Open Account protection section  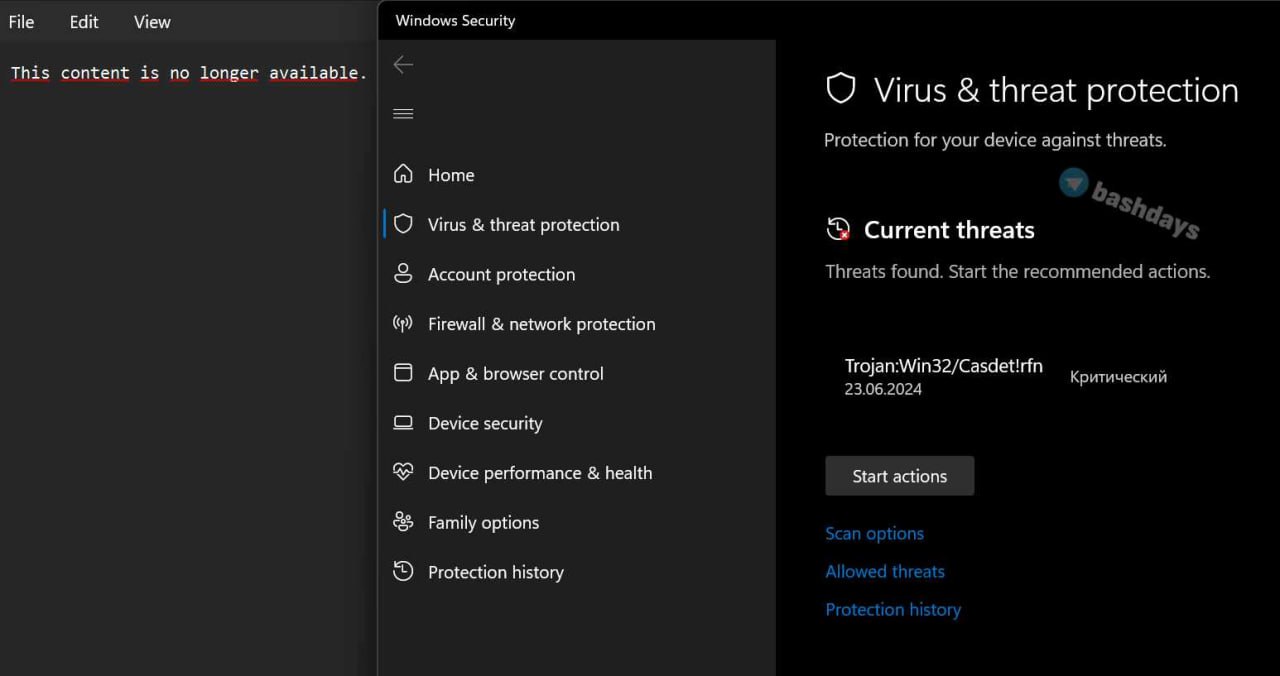point(502,274)
